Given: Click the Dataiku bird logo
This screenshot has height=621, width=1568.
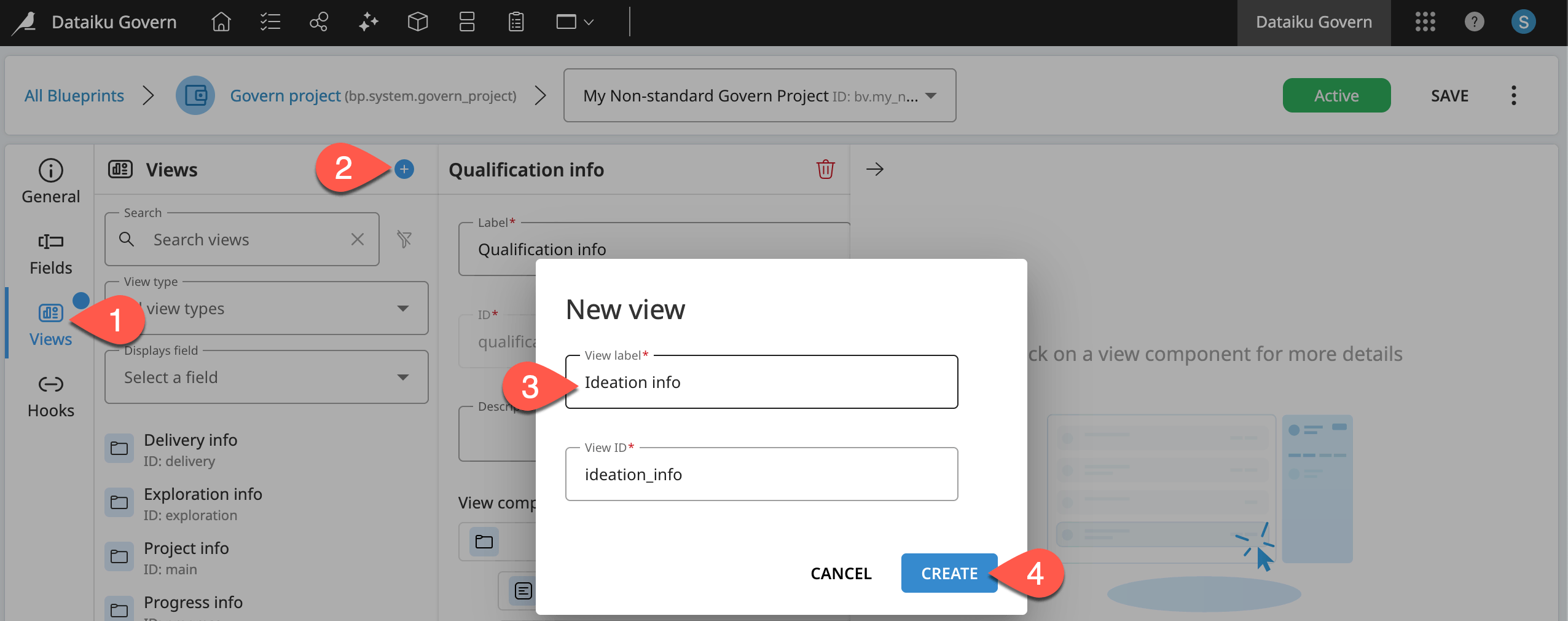Looking at the screenshot, I should (x=25, y=22).
